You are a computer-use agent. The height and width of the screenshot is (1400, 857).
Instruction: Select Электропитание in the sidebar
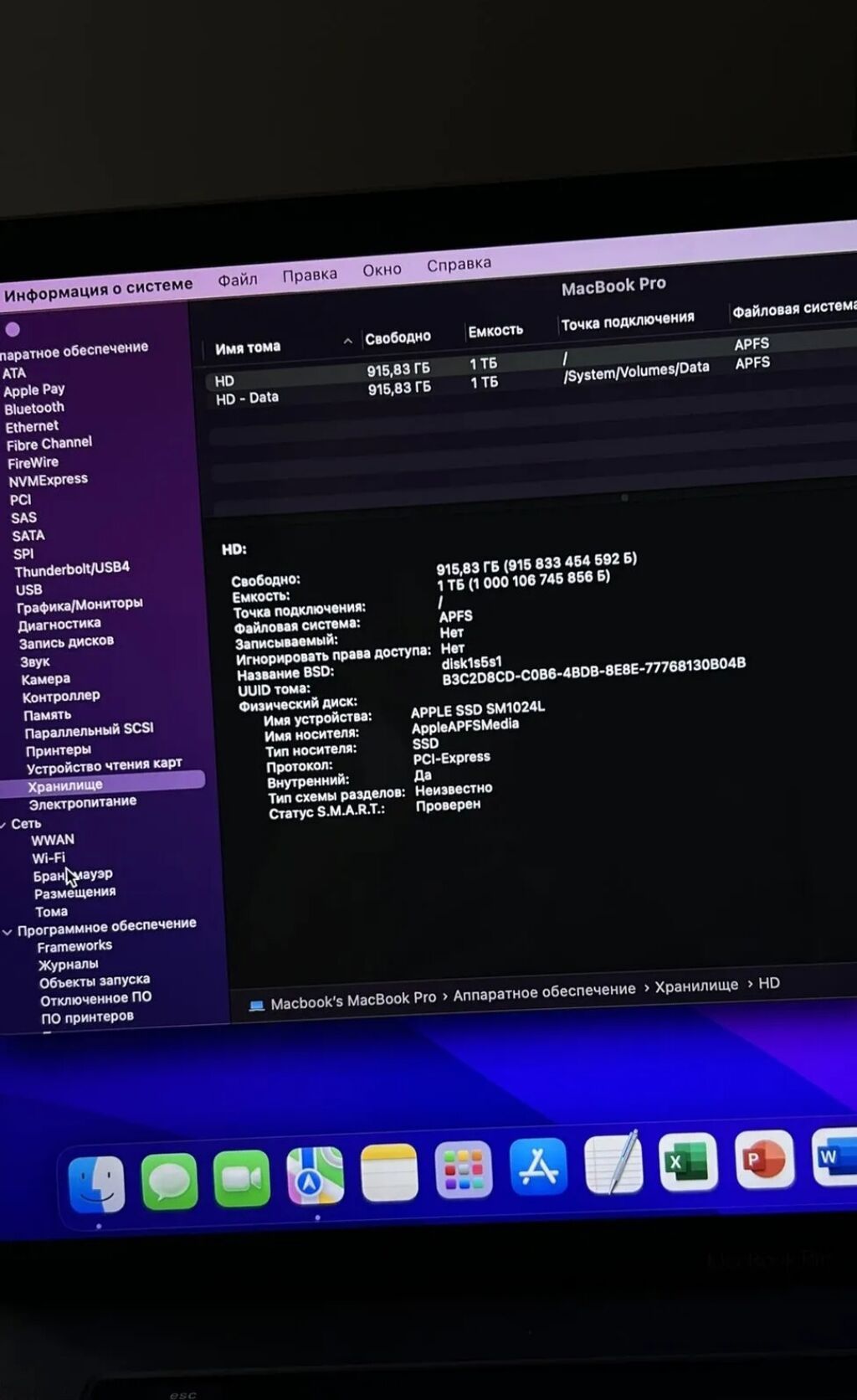tap(83, 803)
